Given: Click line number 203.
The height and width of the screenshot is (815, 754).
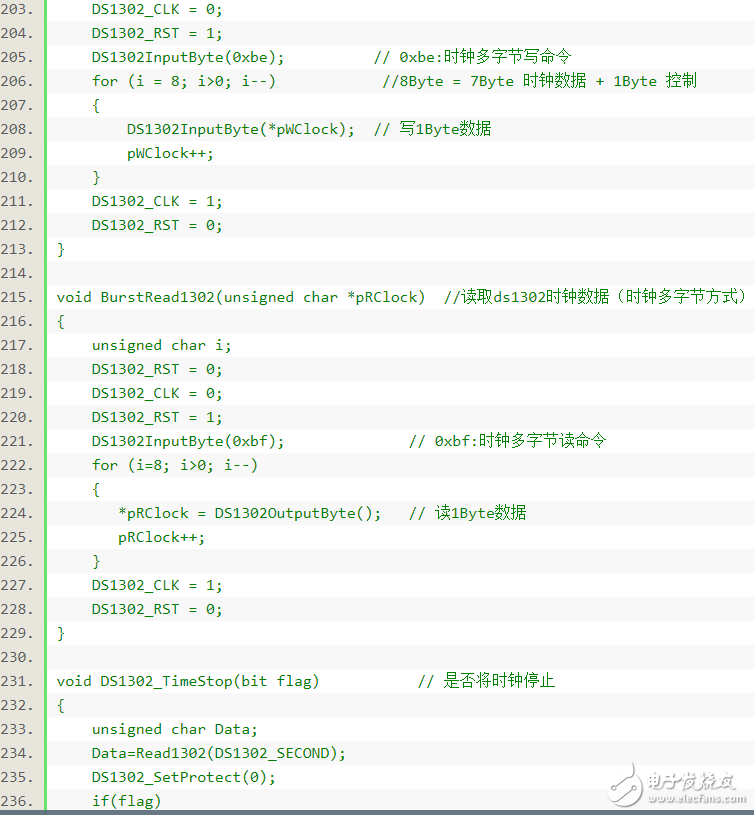Looking at the screenshot, I should (x=17, y=9).
